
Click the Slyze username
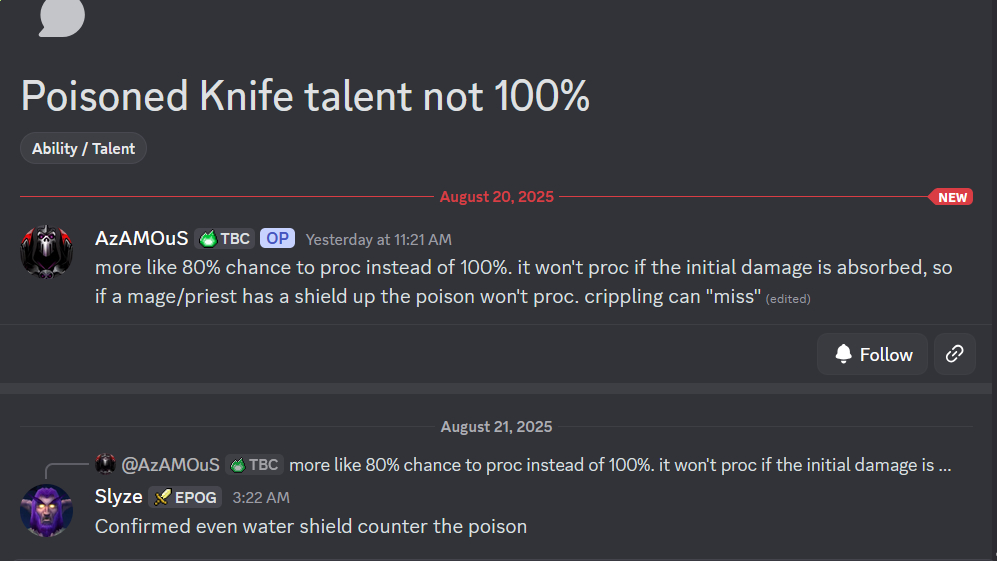pos(118,496)
